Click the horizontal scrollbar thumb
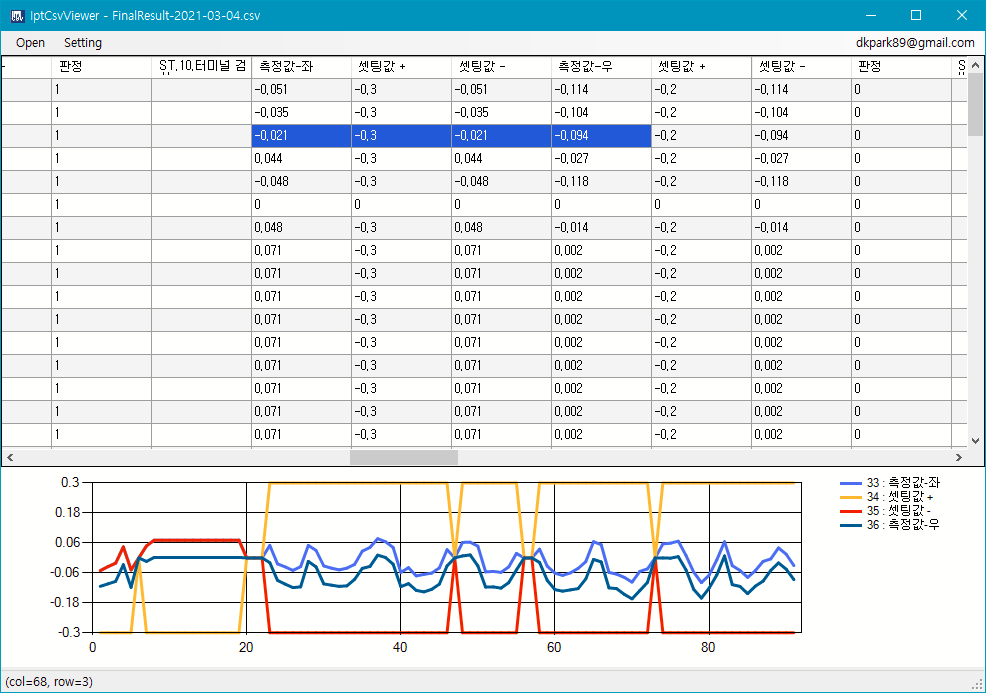986x693 pixels. pyautogui.click(x=404, y=457)
